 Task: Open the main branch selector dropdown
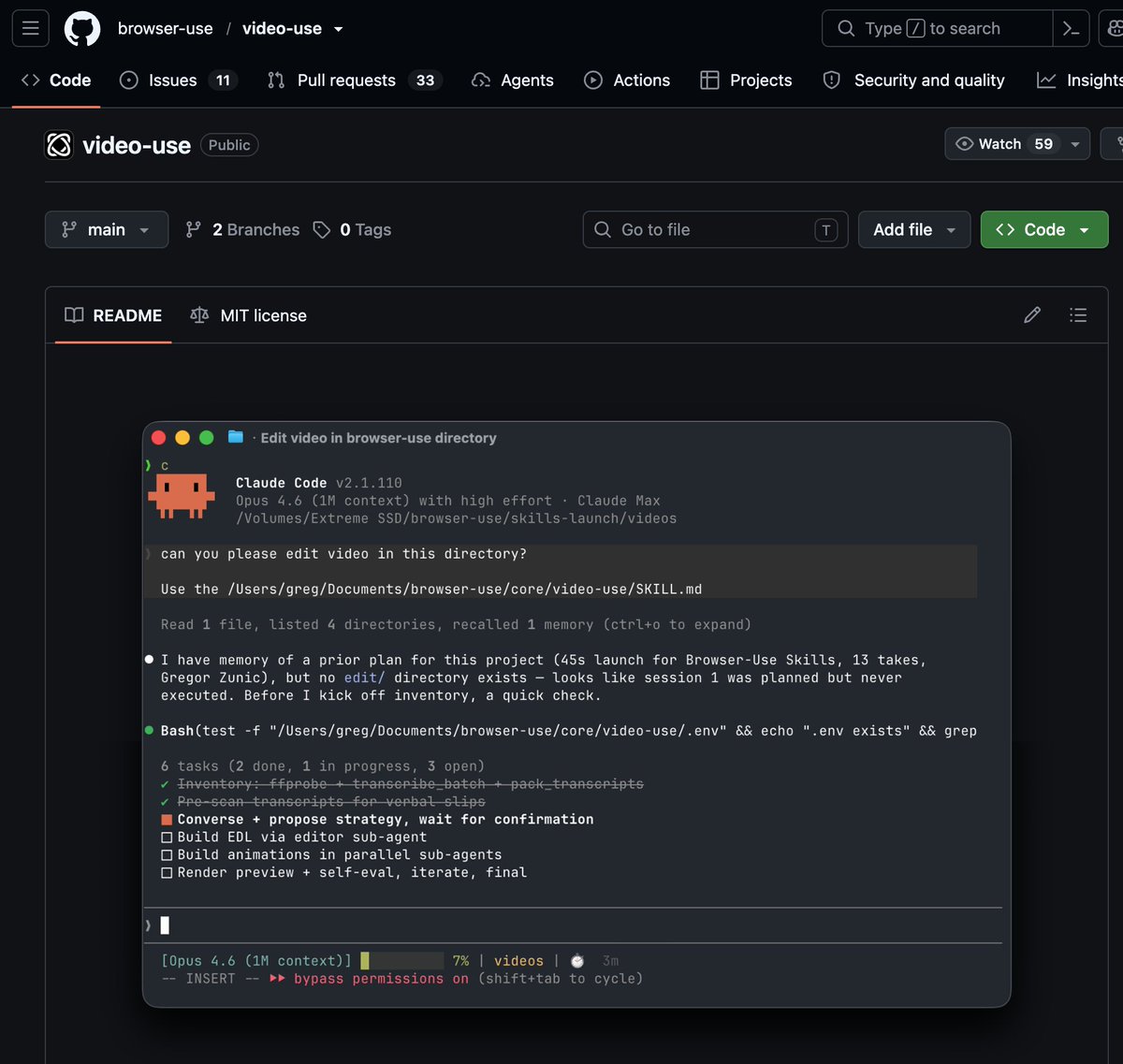[x=107, y=229]
